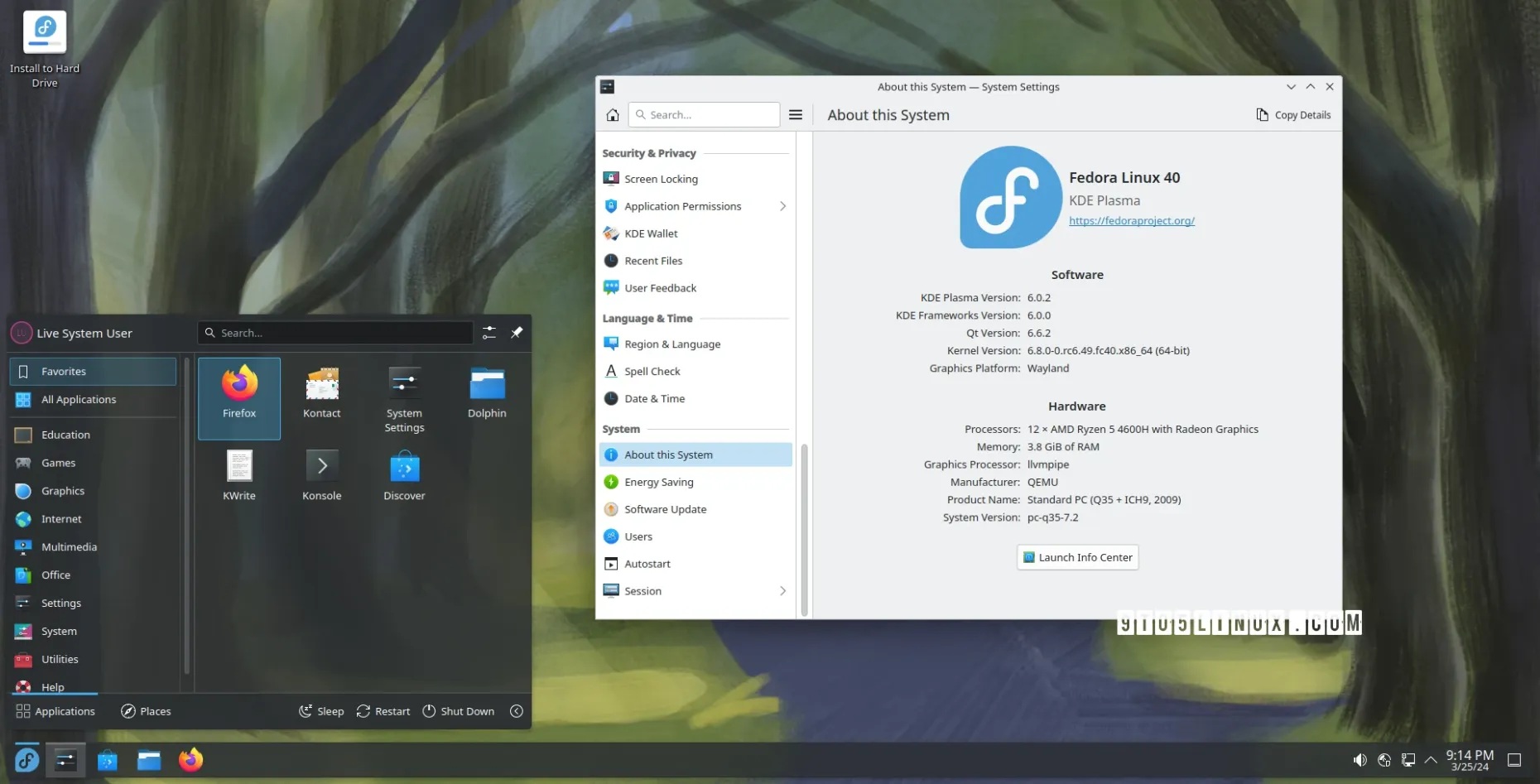
Task: Open the fedoraproject.org link
Action: click(1132, 221)
